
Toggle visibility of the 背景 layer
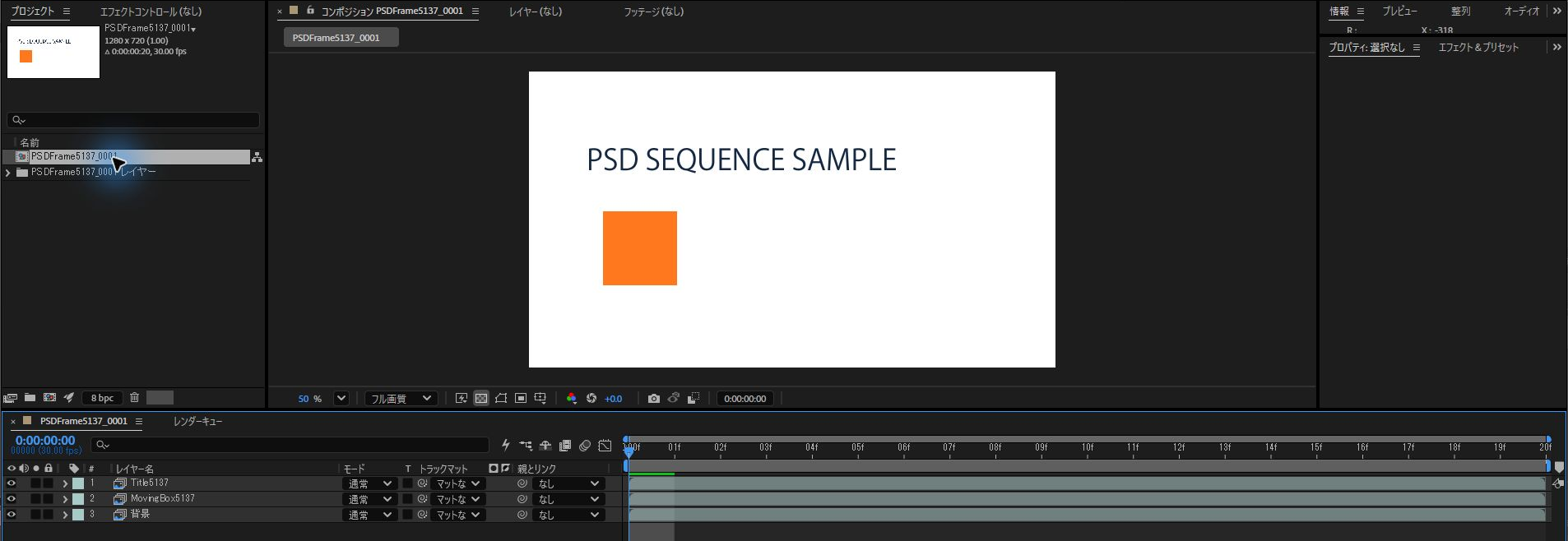point(12,515)
